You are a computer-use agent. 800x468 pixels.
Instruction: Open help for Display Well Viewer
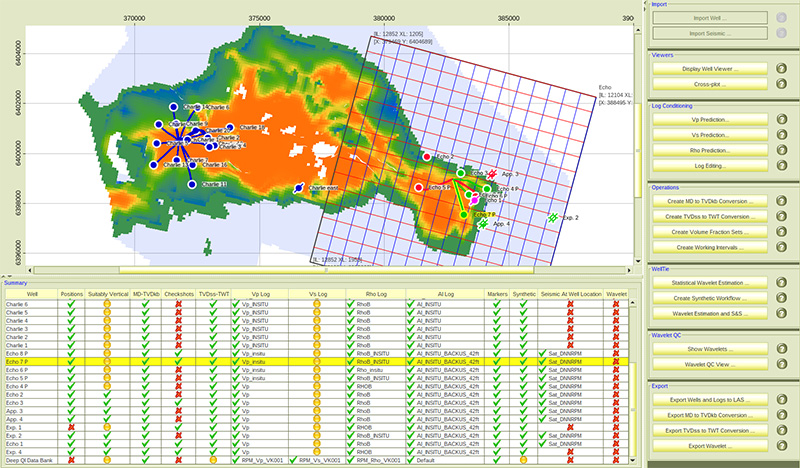pyautogui.click(x=780, y=68)
